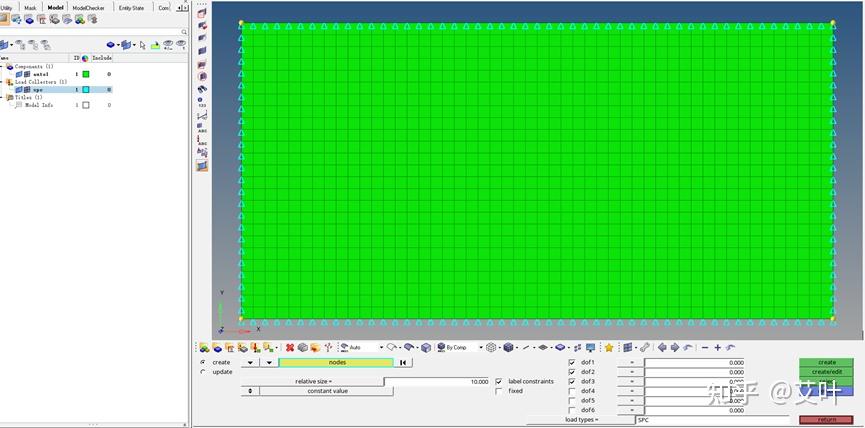Image resolution: width=865 pixels, height=428 pixels.
Task: Click the zoom in plus icon
Action: 718,347
